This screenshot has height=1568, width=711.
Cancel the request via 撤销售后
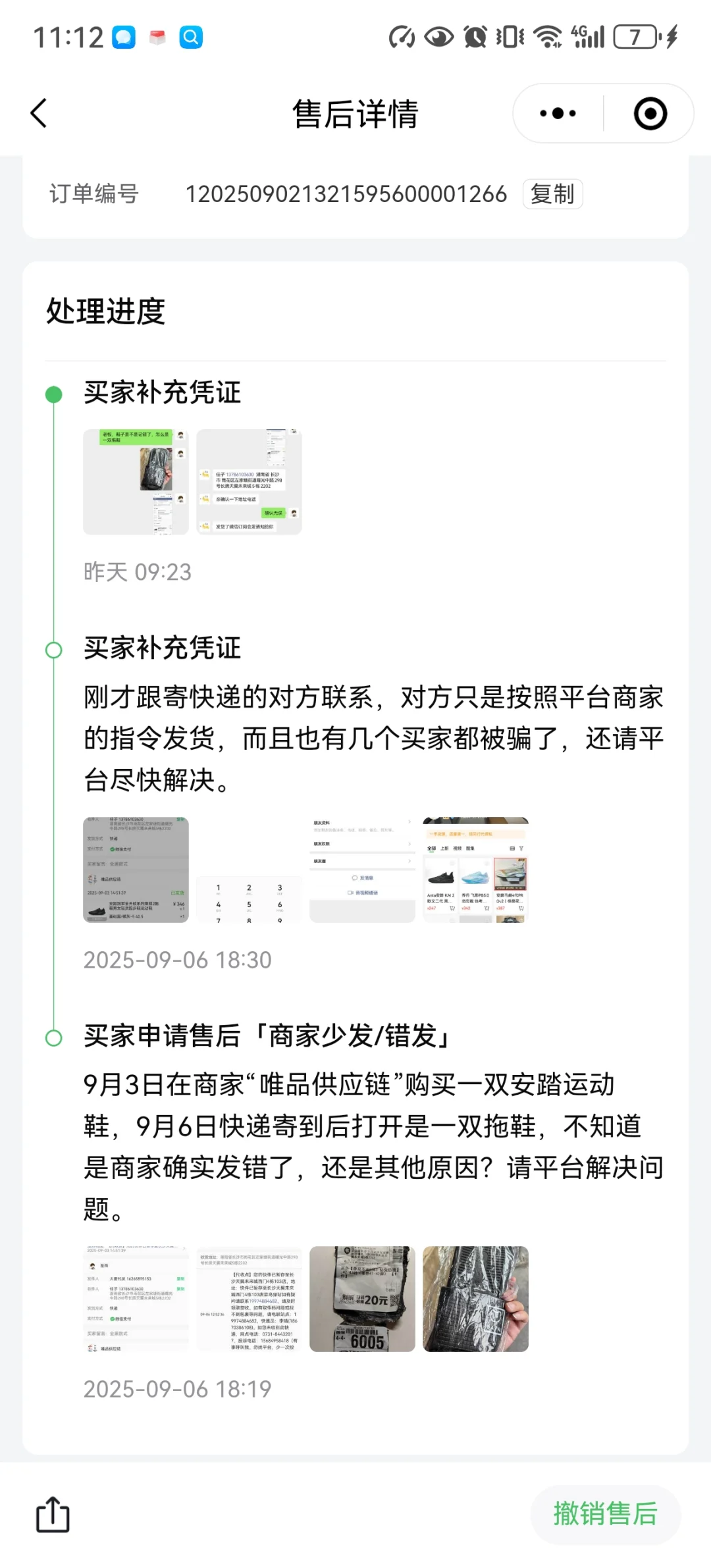(x=606, y=1514)
